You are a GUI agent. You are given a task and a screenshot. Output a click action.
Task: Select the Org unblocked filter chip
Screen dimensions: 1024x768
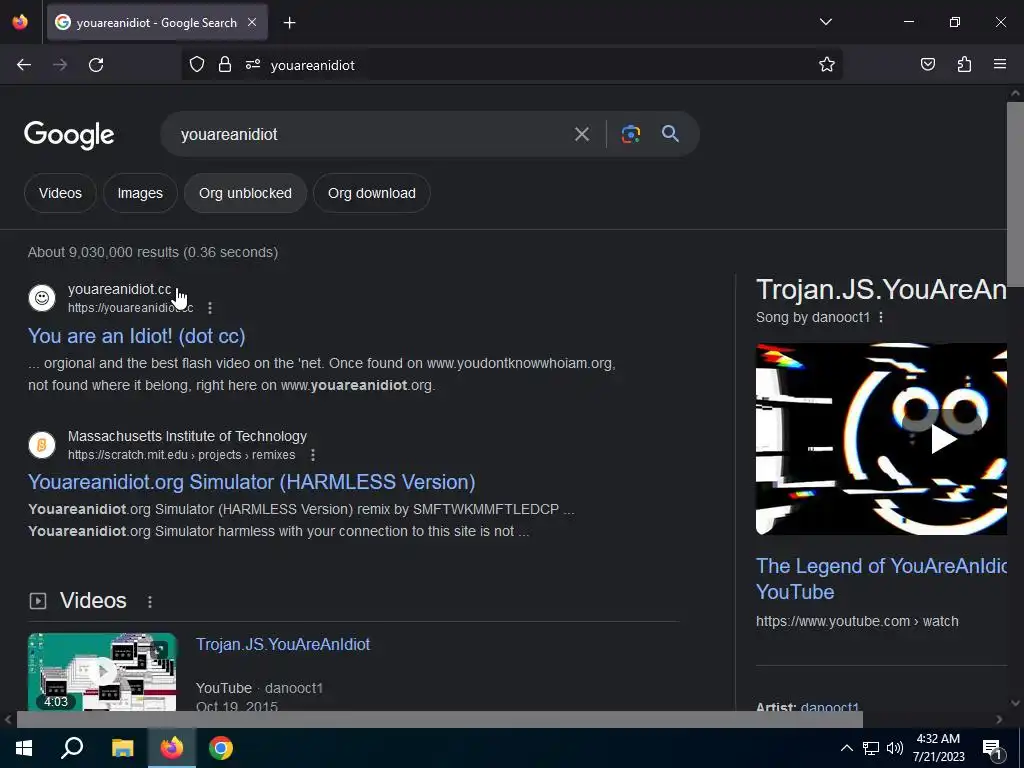pyautogui.click(x=246, y=193)
